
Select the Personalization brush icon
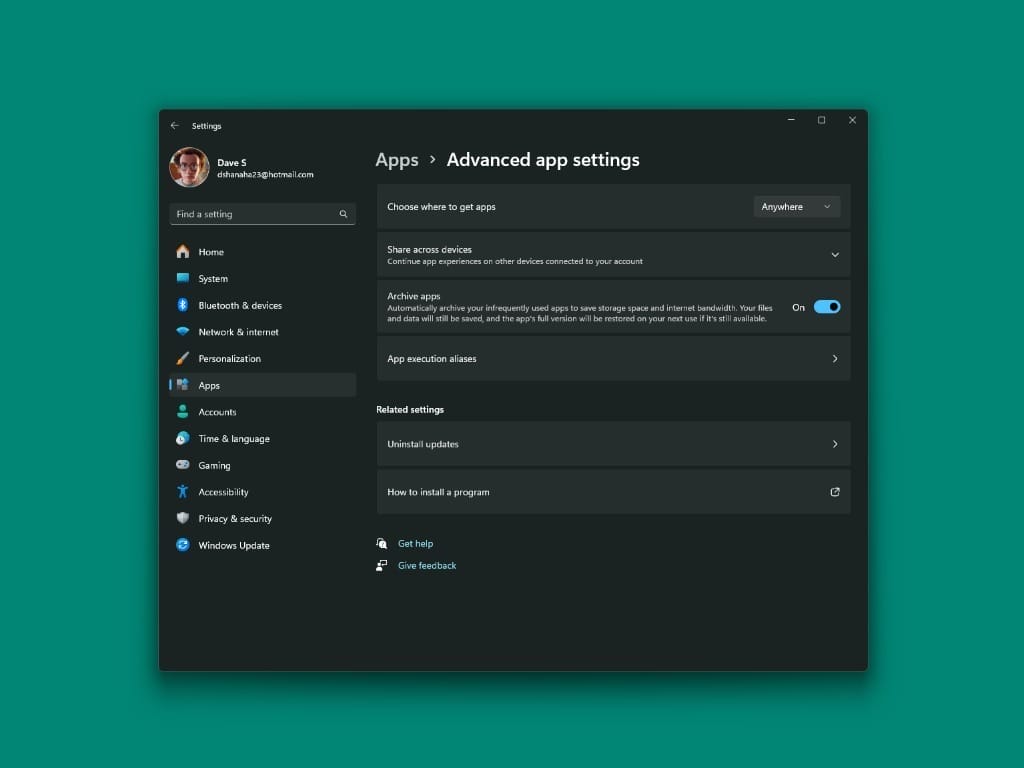click(x=184, y=358)
